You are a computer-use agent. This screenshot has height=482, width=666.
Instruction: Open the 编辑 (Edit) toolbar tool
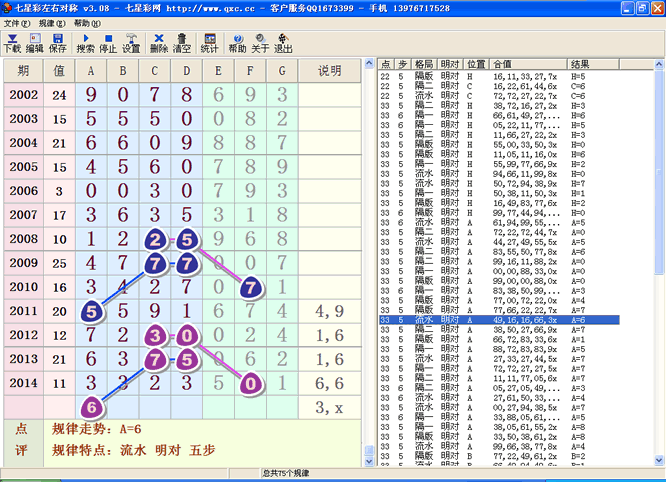(x=35, y=43)
